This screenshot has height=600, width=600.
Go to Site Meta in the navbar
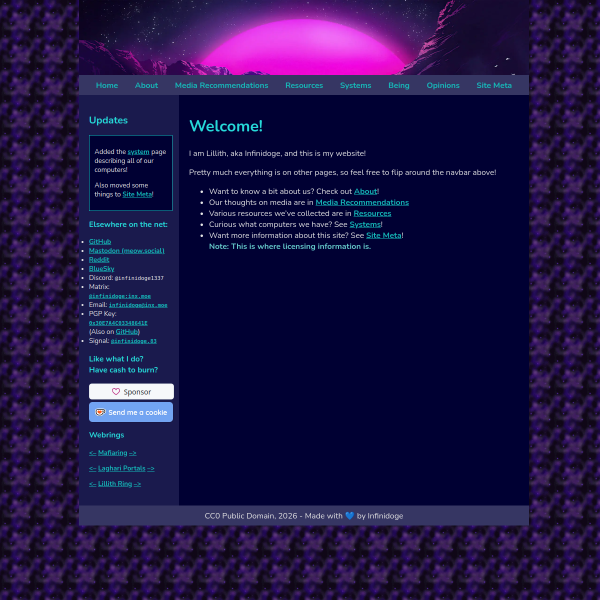click(494, 85)
